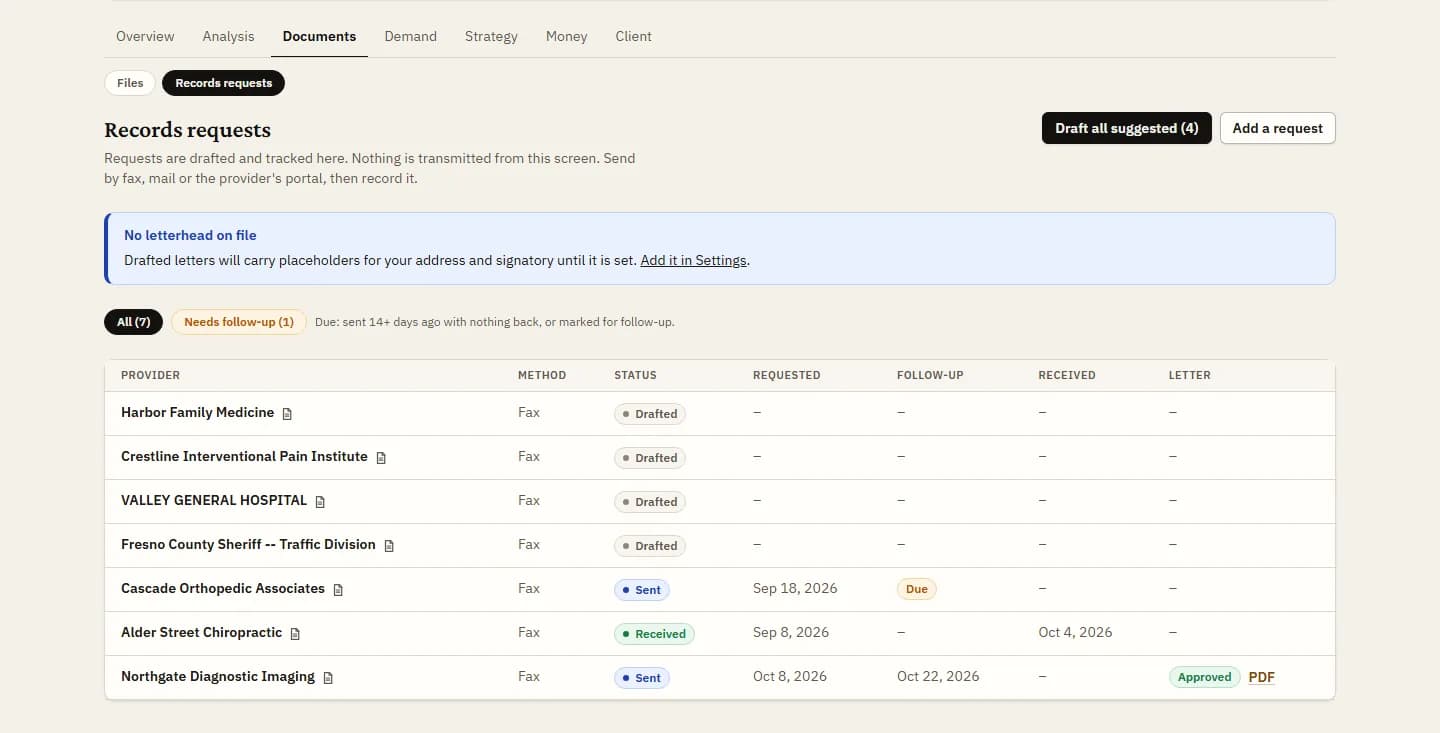Click Sent status for Northgate Diagnostic Imaging

coord(641,677)
